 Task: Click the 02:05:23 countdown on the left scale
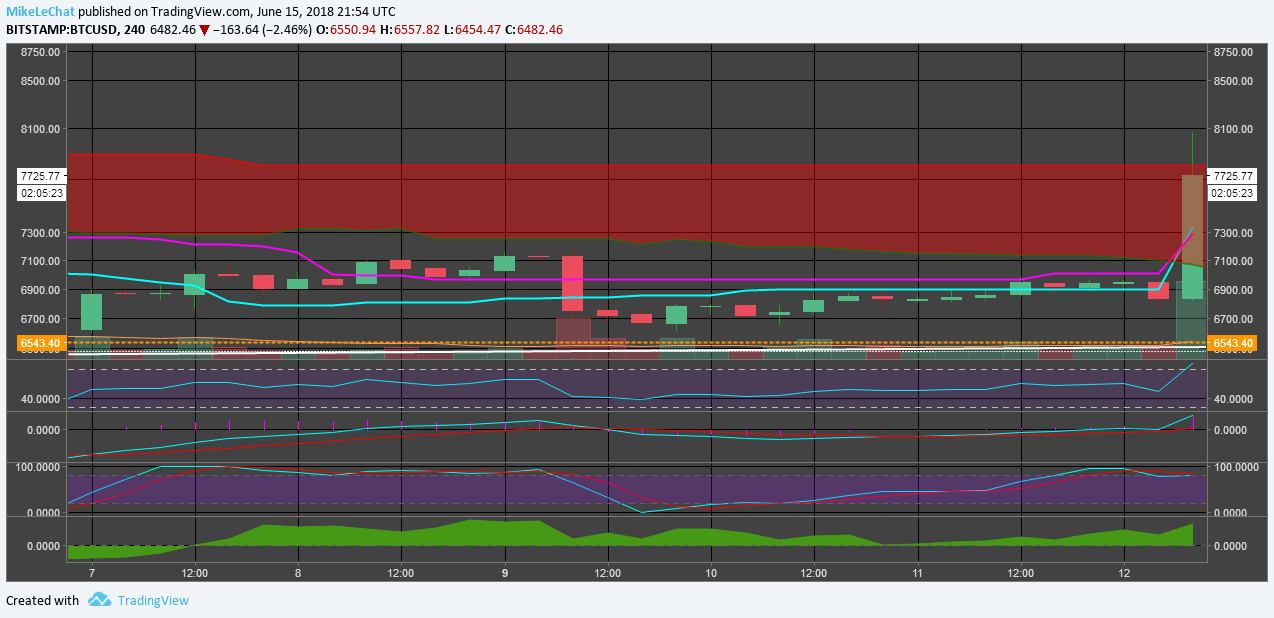pos(42,193)
